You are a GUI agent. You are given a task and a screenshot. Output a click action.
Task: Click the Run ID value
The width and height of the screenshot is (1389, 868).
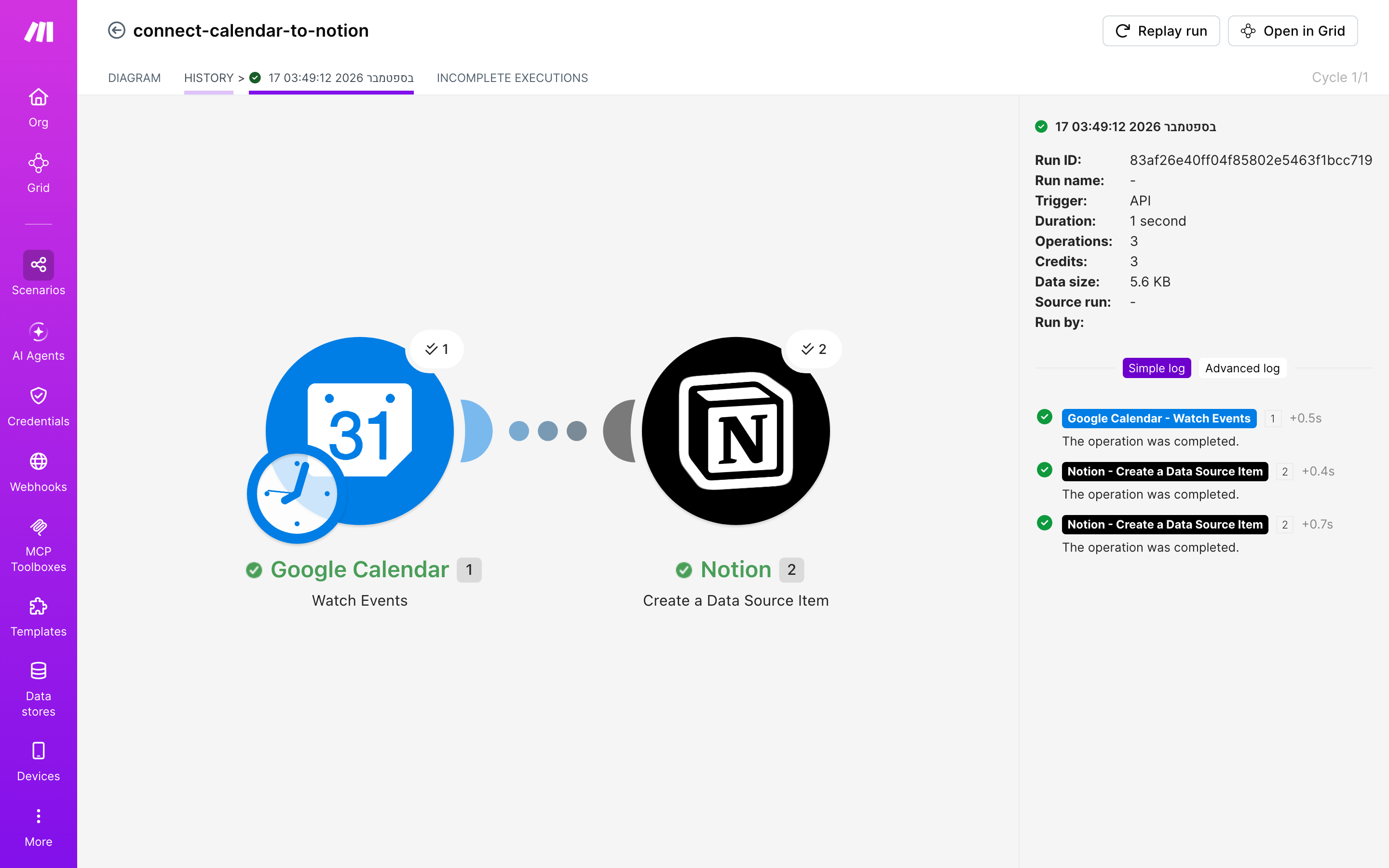click(x=1251, y=160)
